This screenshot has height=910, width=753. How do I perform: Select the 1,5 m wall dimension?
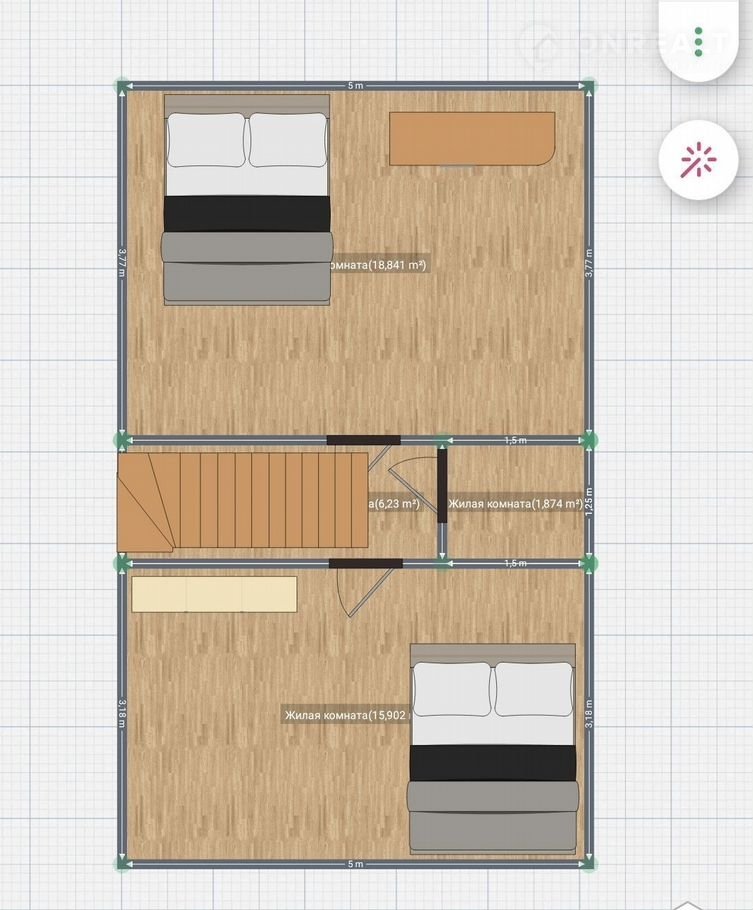(515, 440)
